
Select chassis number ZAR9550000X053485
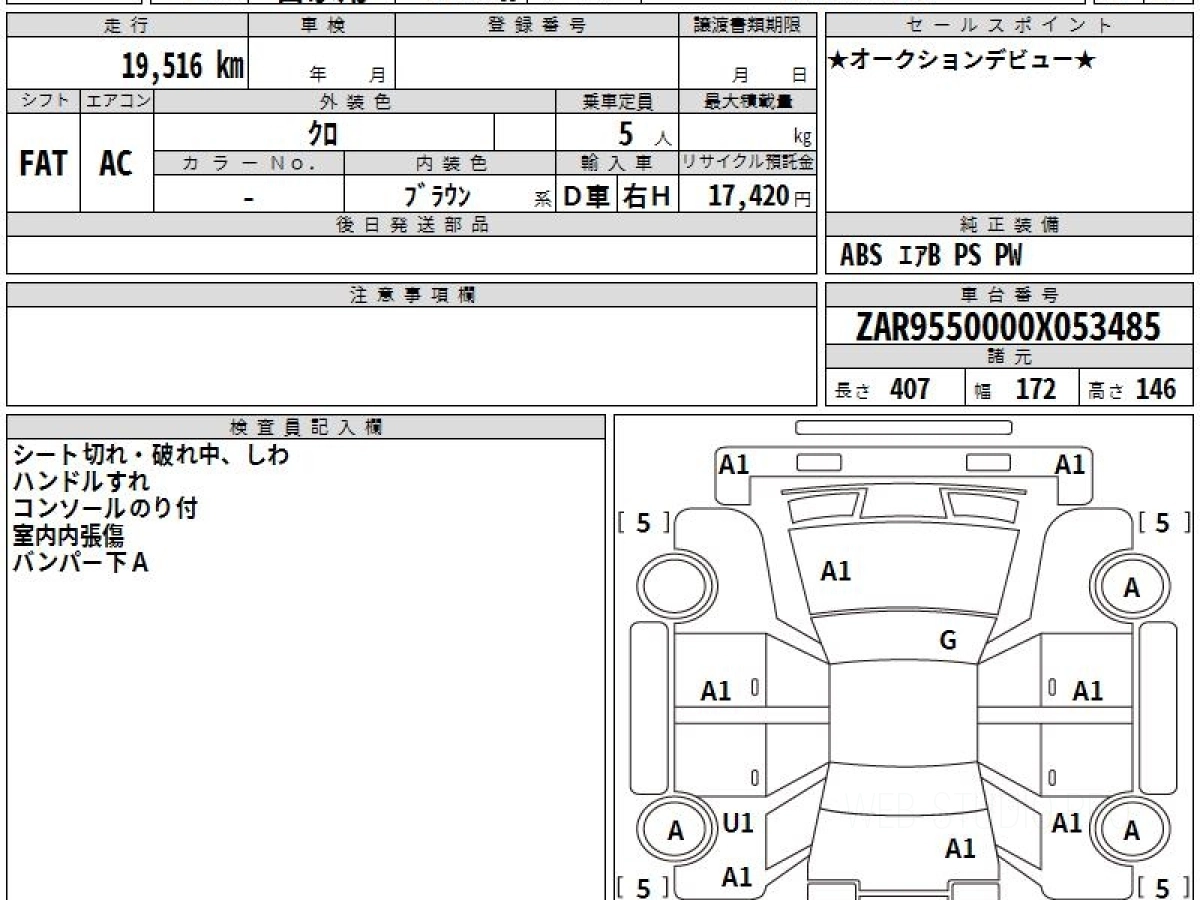1009,327
